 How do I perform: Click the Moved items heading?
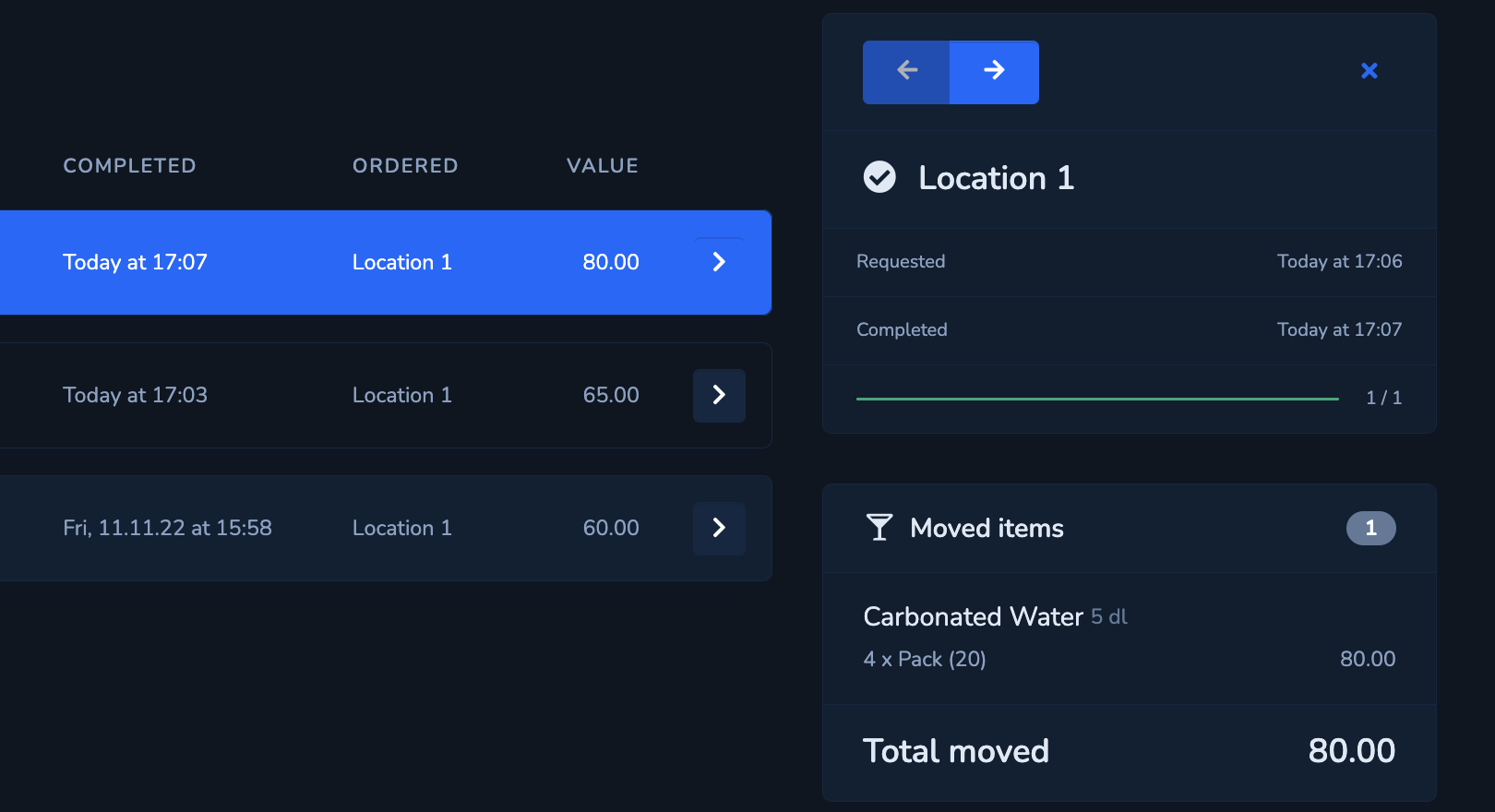[x=987, y=528]
